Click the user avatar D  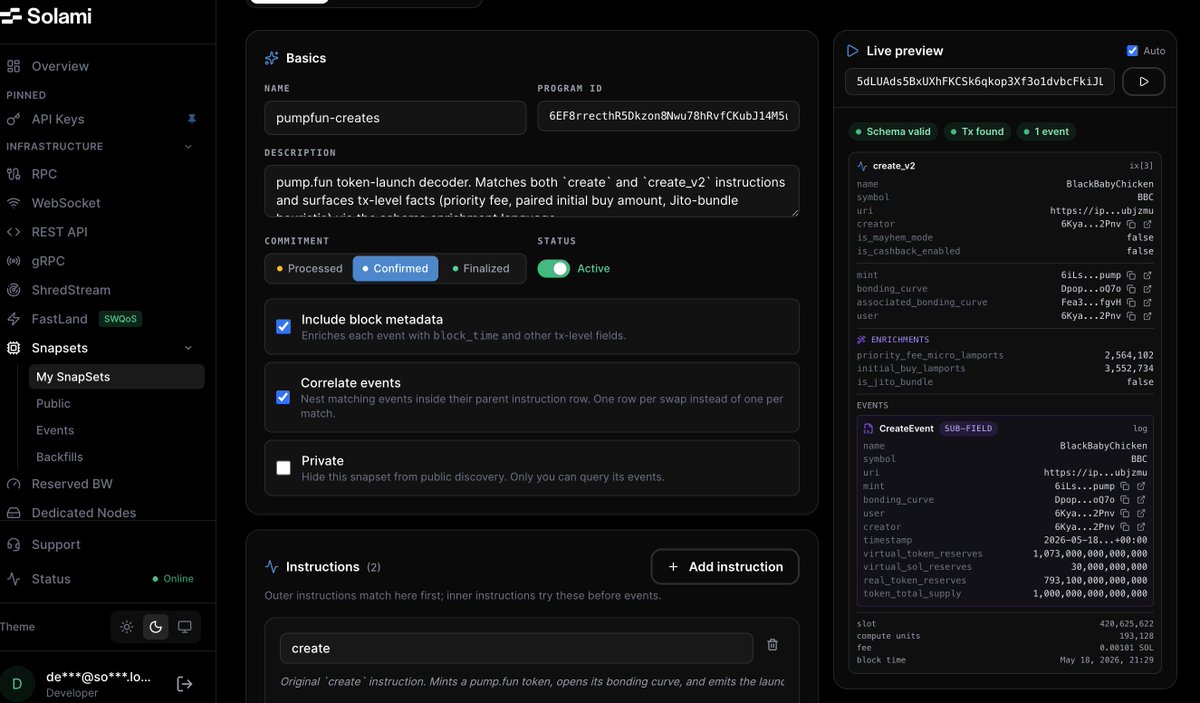point(16,684)
